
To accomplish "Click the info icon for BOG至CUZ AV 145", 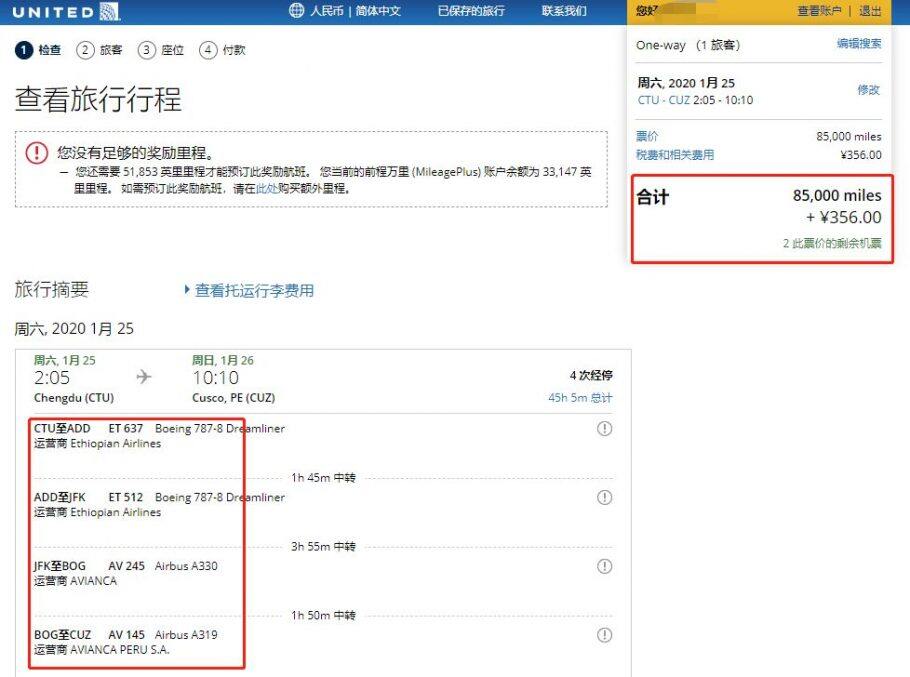I will point(604,635).
